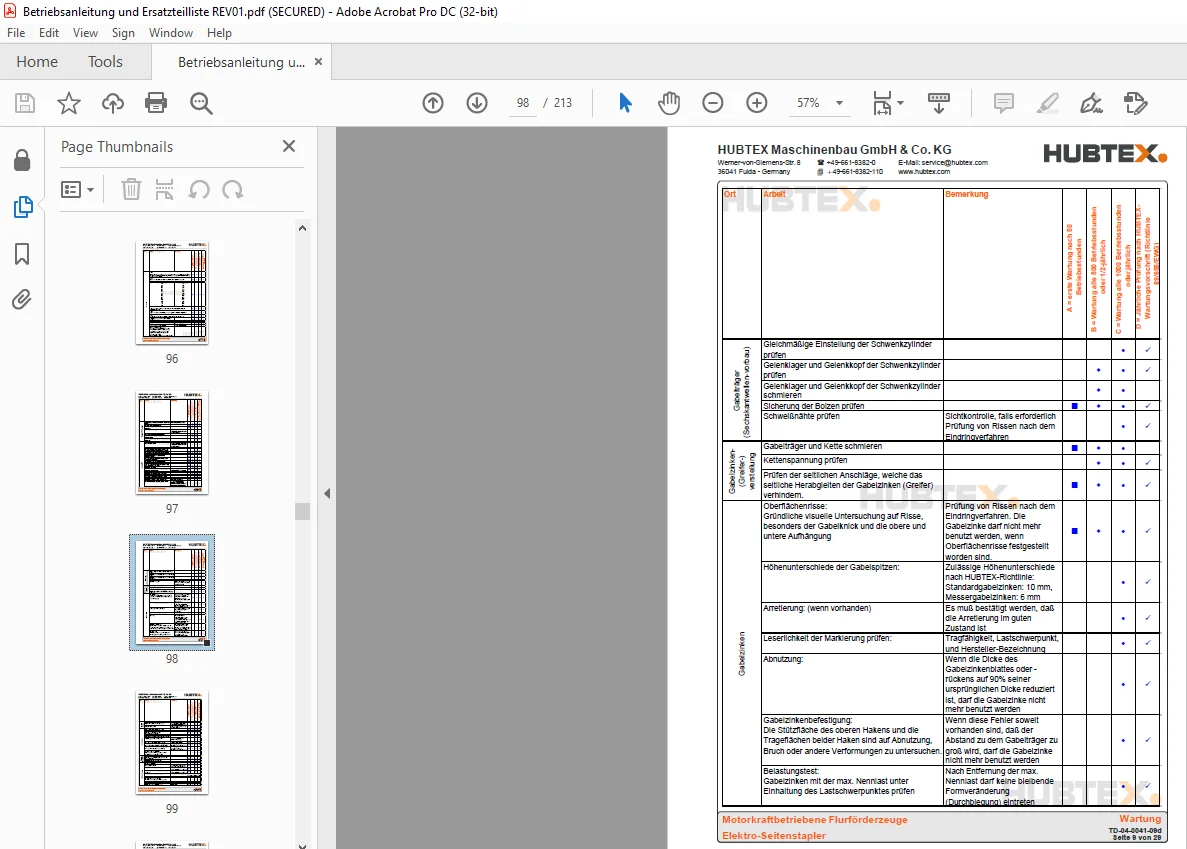Click the thumbnails scrollbar handle

[302, 512]
